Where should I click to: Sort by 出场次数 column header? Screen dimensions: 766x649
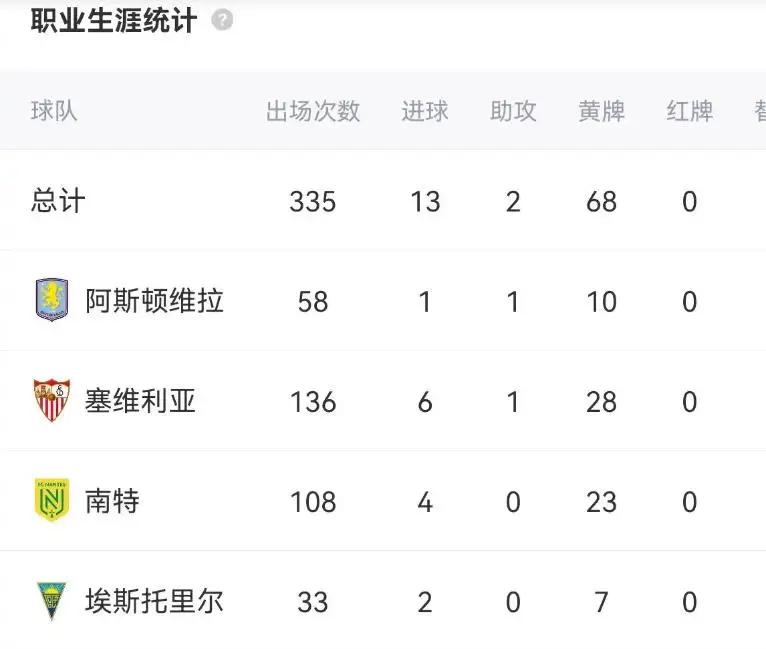click(x=313, y=111)
